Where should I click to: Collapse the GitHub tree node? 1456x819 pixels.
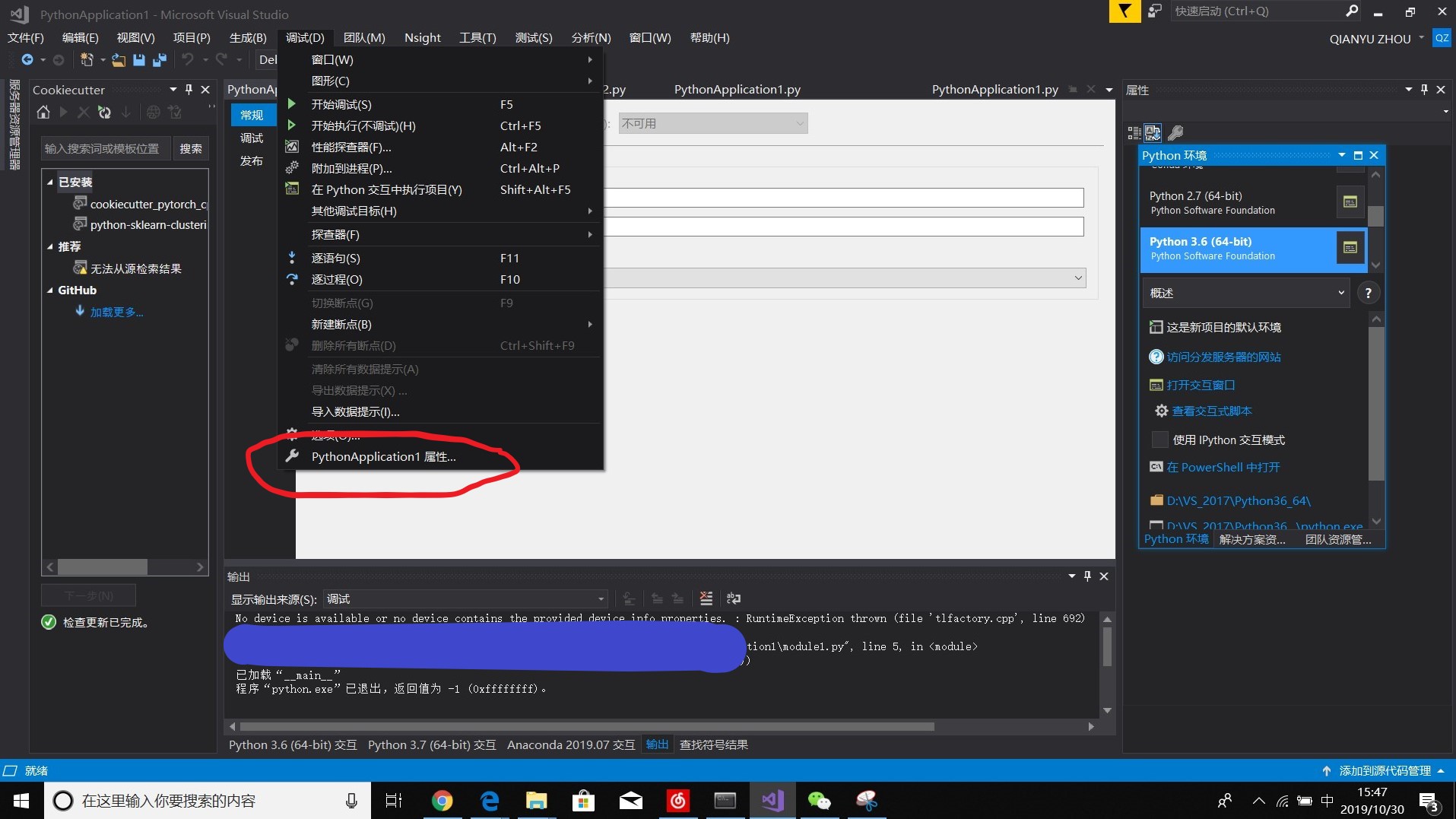pos(50,290)
